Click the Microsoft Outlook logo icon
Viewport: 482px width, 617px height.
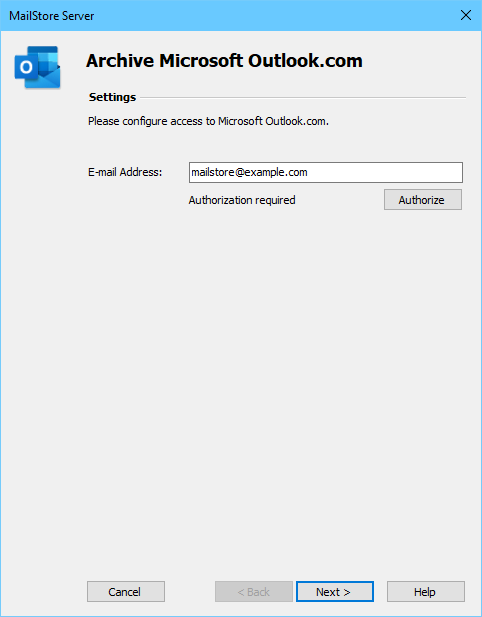(x=37, y=67)
